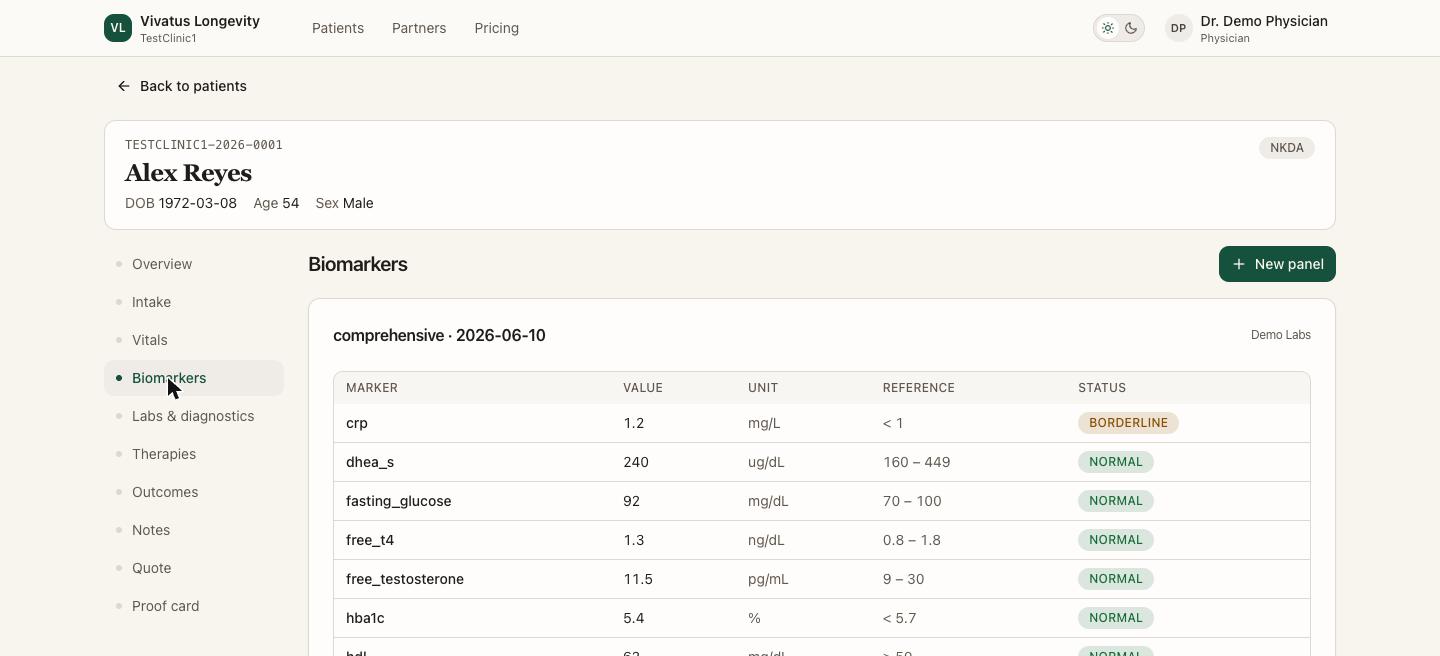Click the Vivatus Longevity clinic name
Image resolution: width=1440 pixels, height=656 pixels.
pyautogui.click(x=200, y=21)
